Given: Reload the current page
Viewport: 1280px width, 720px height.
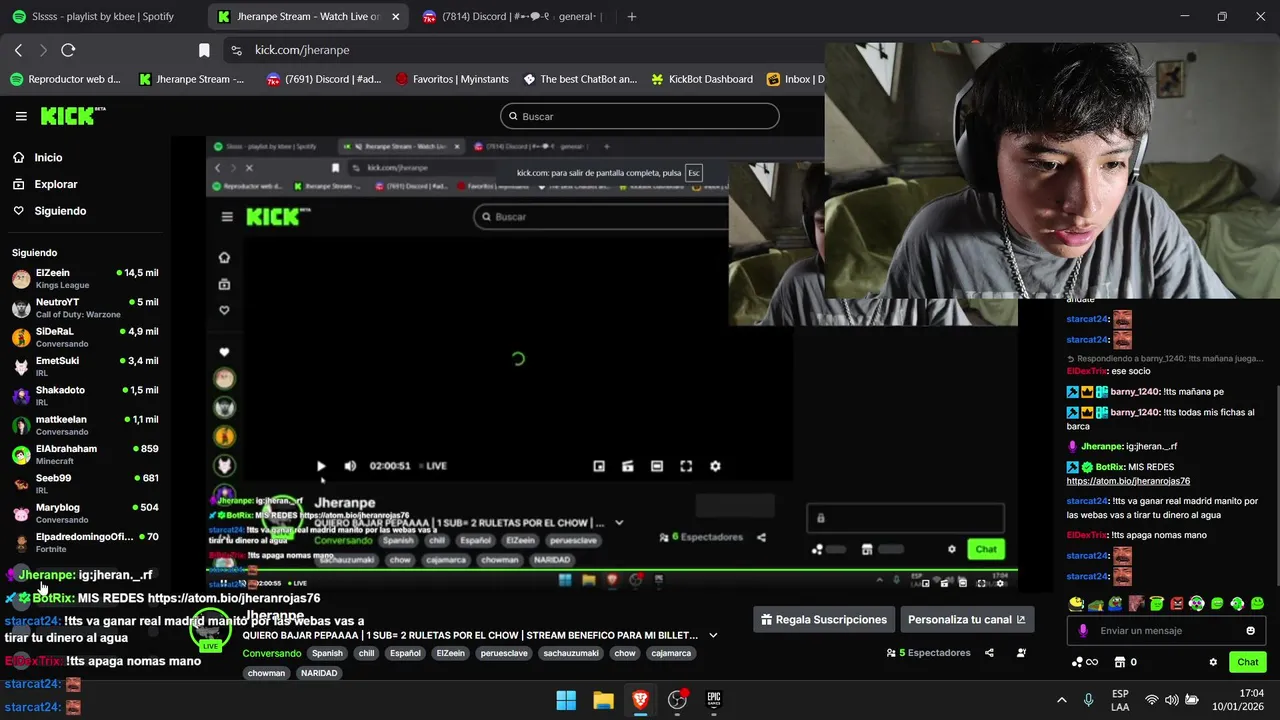Looking at the screenshot, I should point(68,50).
